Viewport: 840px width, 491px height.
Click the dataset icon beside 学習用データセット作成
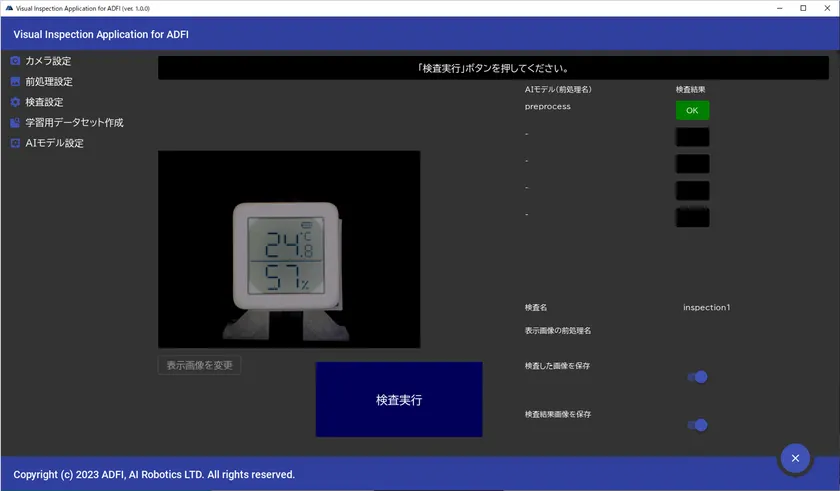point(15,123)
